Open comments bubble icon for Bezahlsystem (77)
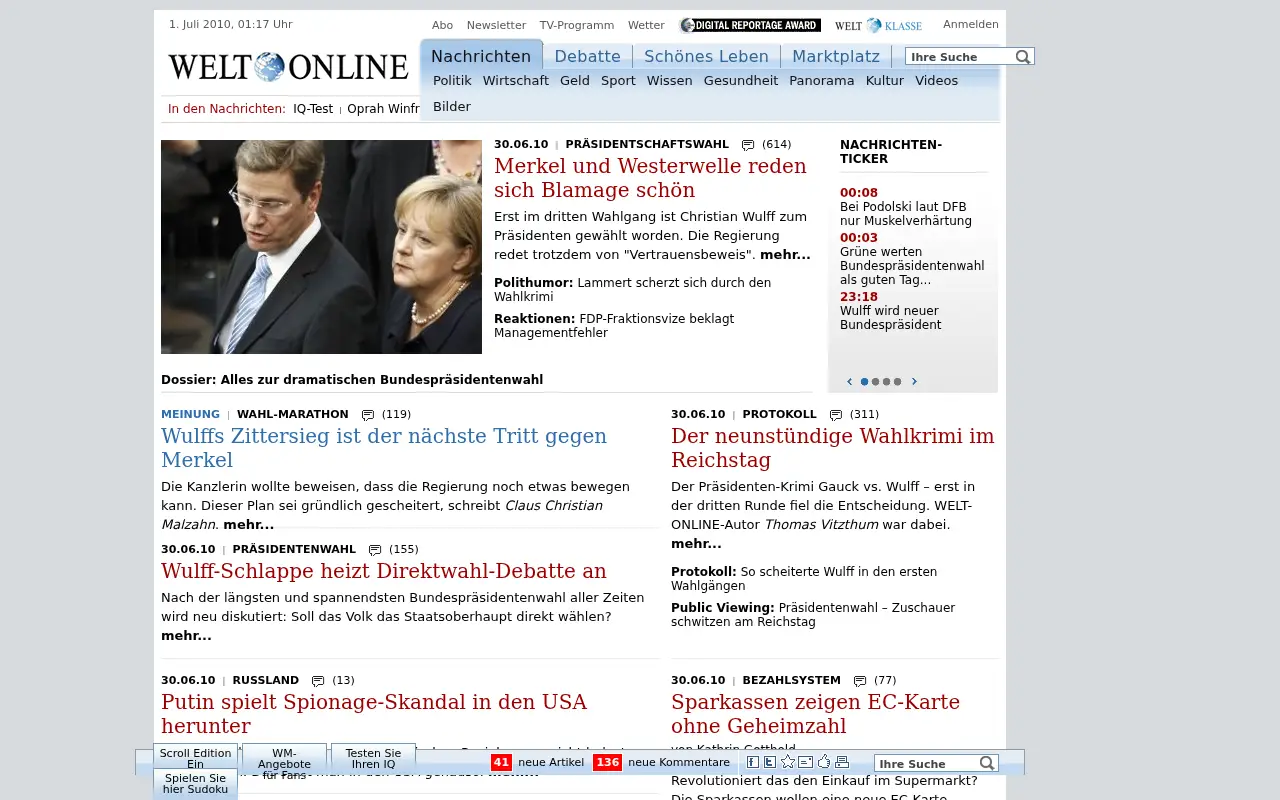The image size is (1280, 800). 860,681
